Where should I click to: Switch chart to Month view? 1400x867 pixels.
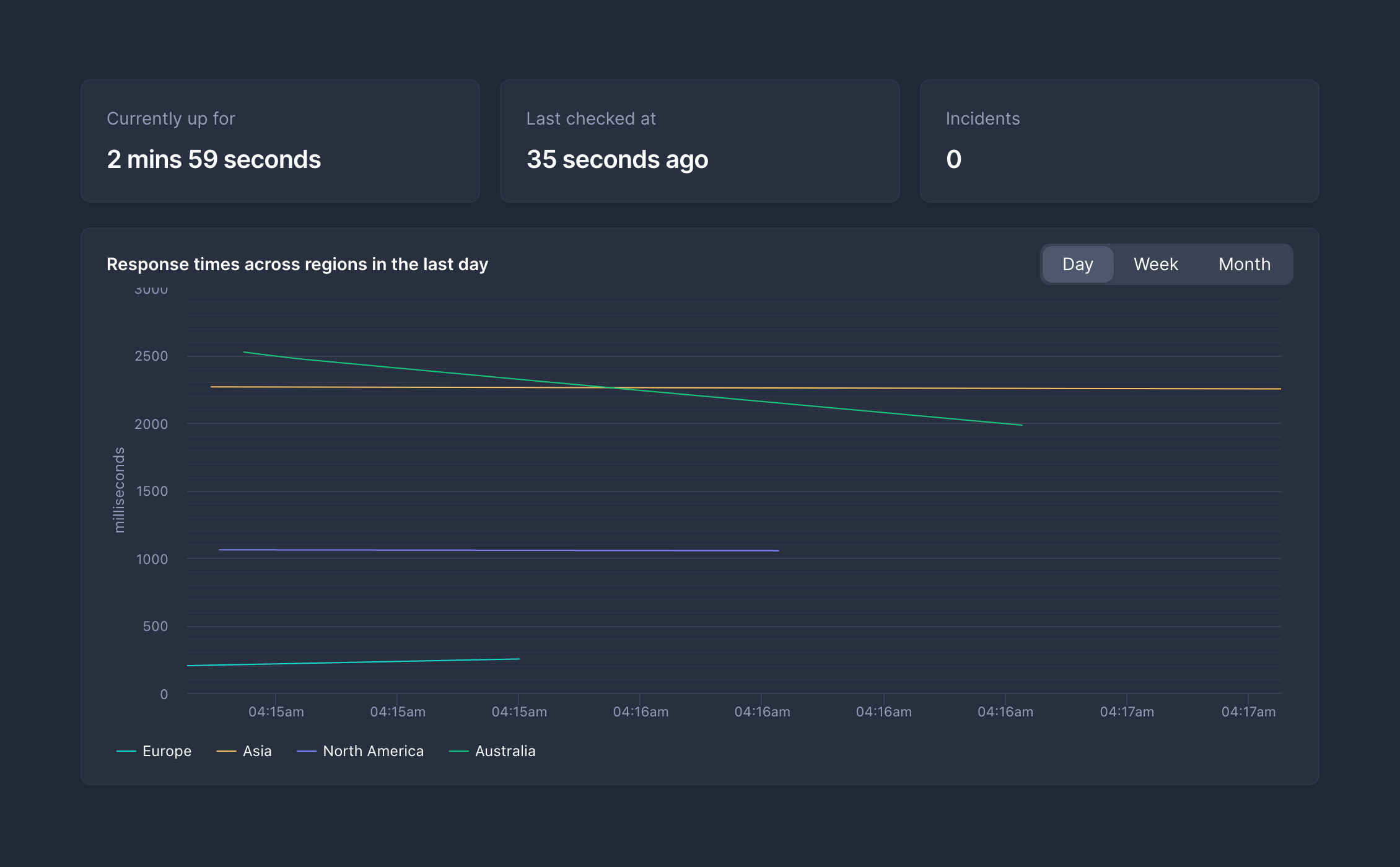point(1244,264)
